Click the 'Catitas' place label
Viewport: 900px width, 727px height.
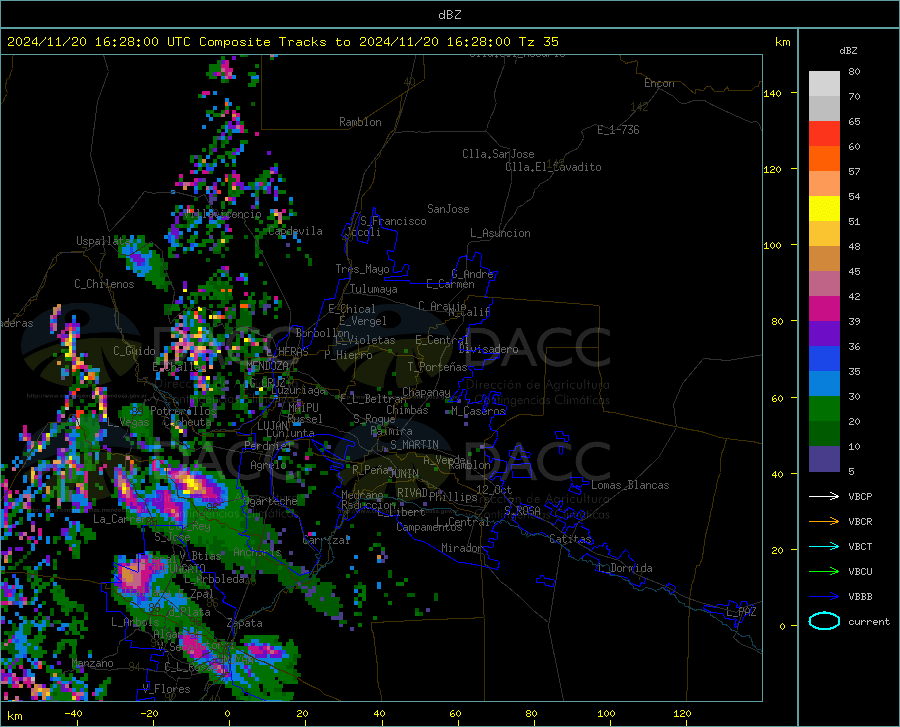tap(570, 539)
